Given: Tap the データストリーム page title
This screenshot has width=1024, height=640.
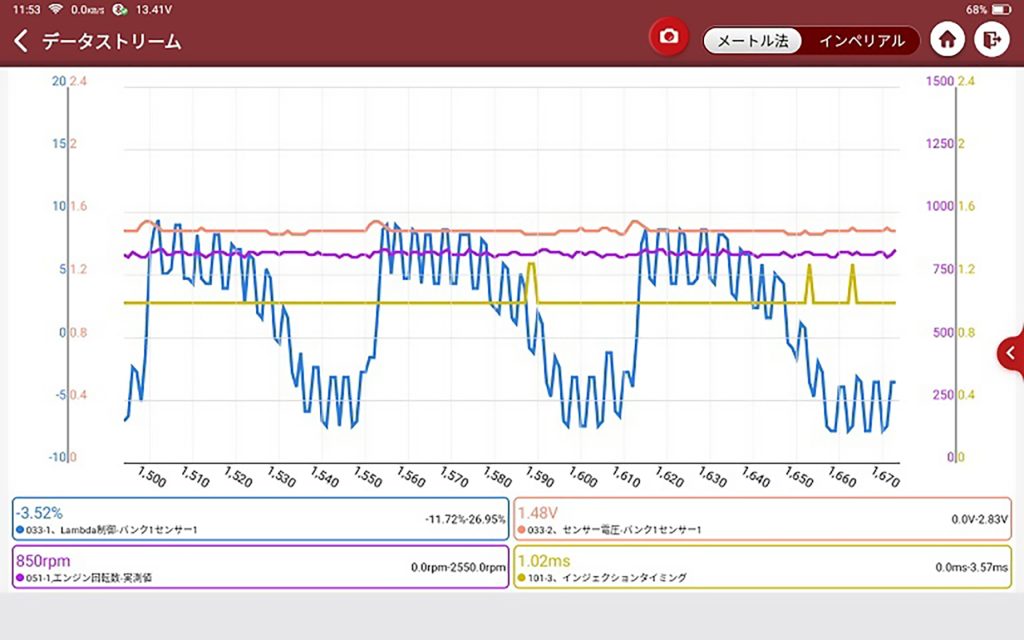Looking at the screenshot, I should pyautogui.click(x=112, y=41).
